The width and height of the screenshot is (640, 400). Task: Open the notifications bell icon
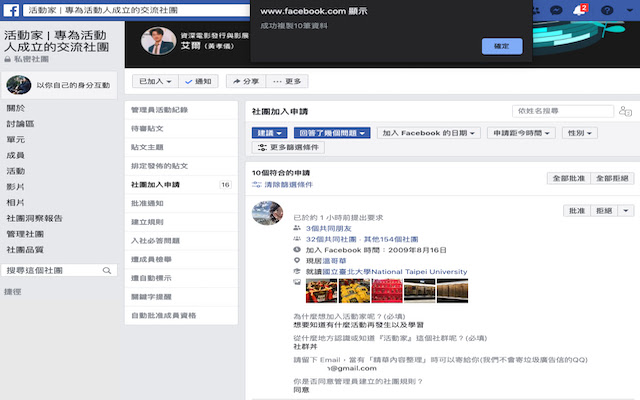[579, 10]
